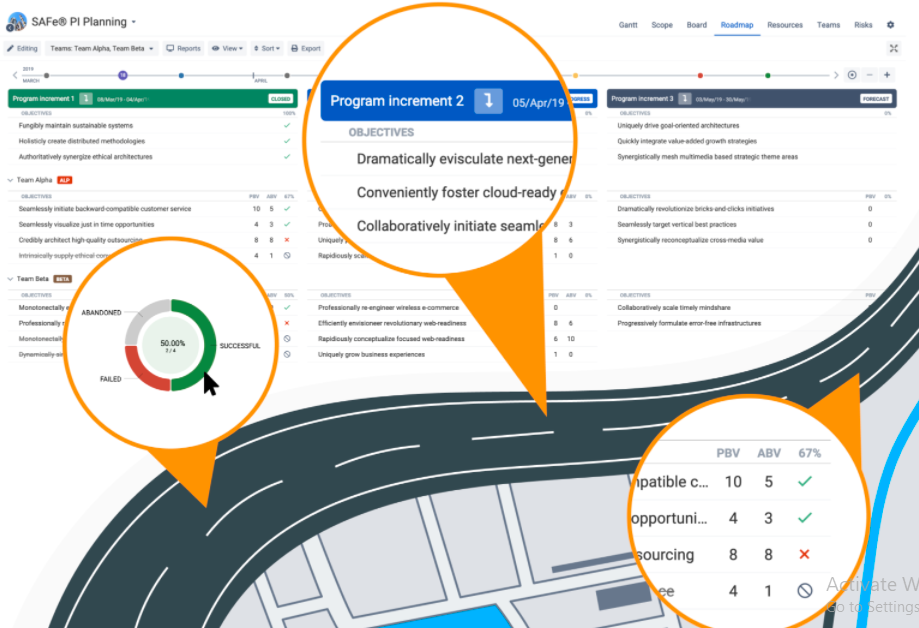Open the SAFe PI Planning title dropdown
This screenshot has width=919, height=628.
(134, 22)
